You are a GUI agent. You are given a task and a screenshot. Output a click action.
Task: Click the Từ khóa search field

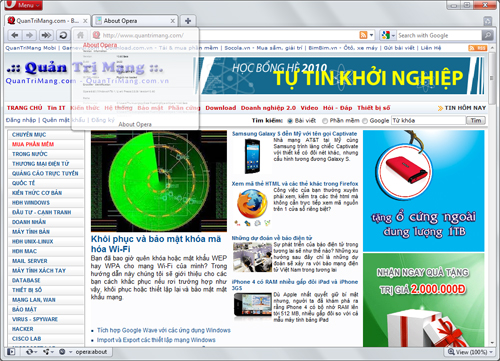point(428,120)
